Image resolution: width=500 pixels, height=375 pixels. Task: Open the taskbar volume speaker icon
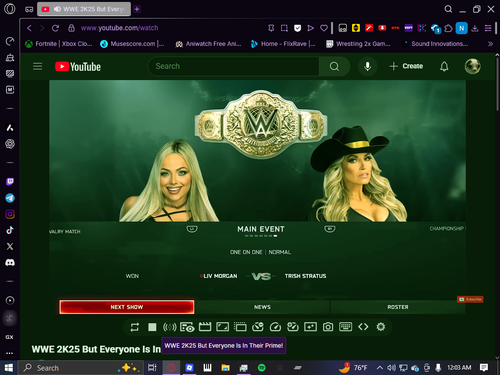click(x=391, y=368)
